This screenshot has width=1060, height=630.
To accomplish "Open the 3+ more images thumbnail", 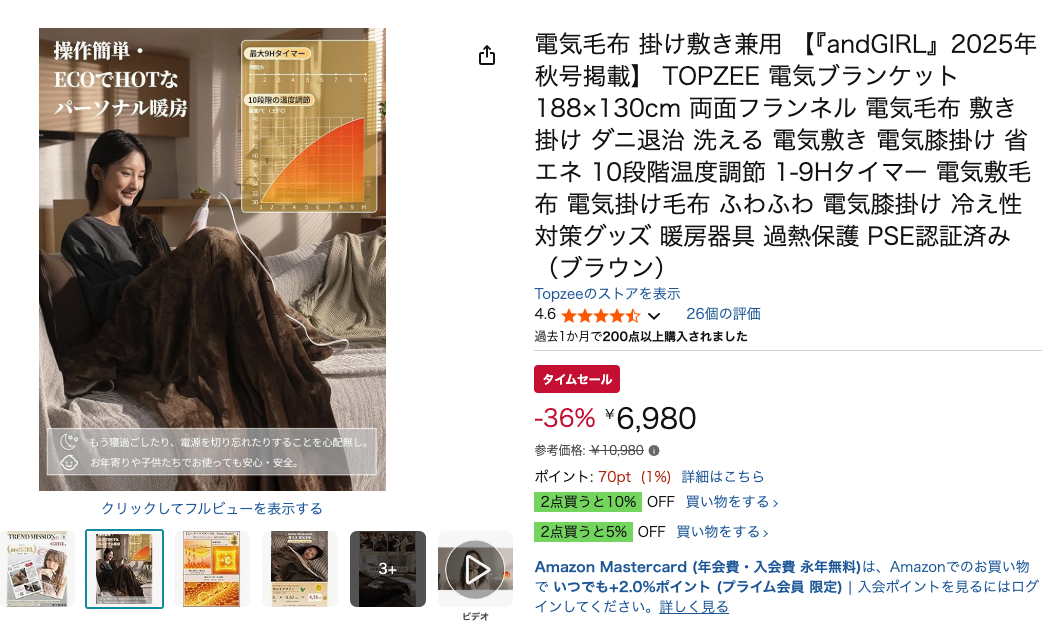I will pyautogui.click(x=387, y=569).
